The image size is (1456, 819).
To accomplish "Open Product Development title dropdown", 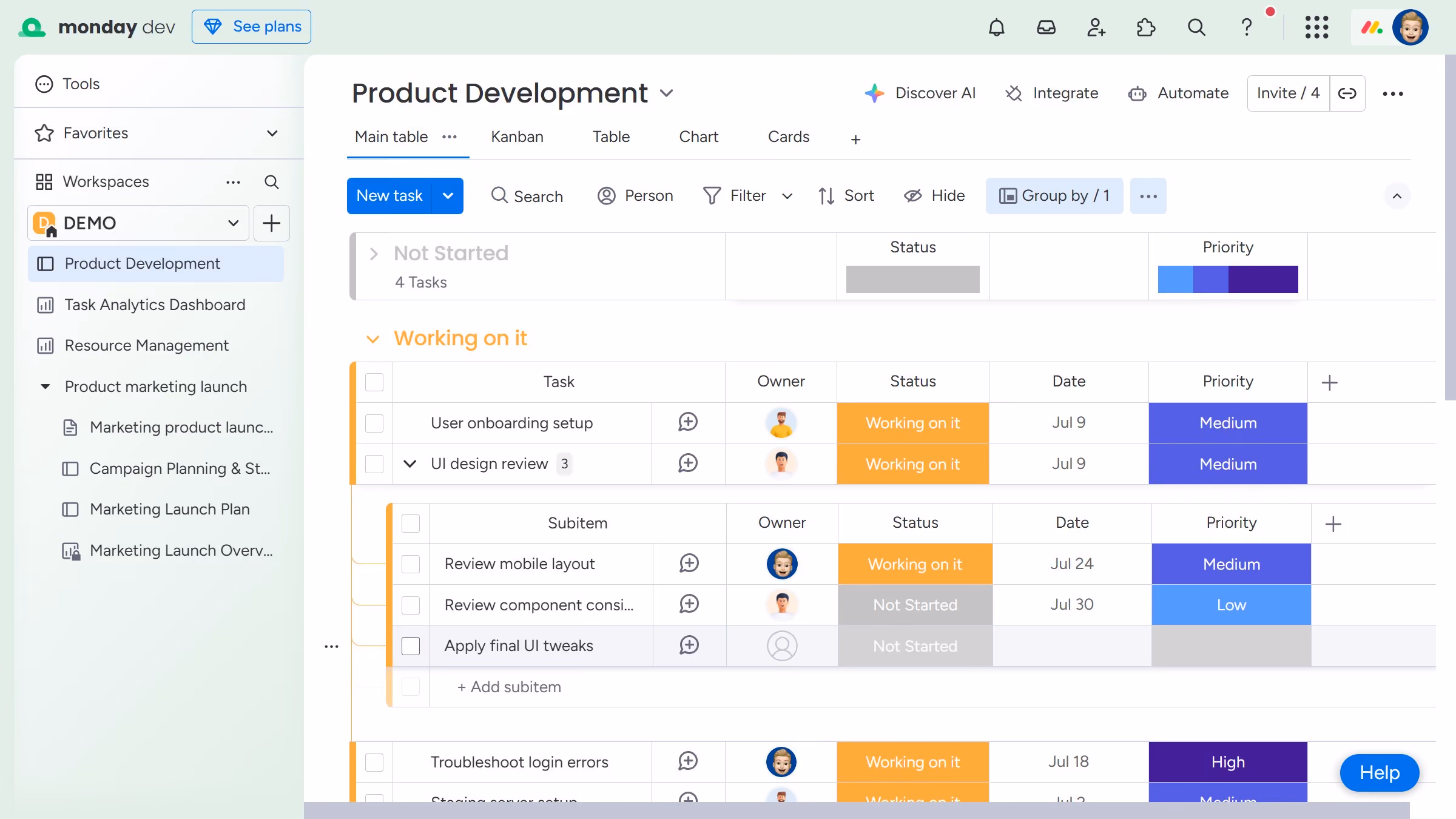I will pyautogui.click(x=667, y=93).
